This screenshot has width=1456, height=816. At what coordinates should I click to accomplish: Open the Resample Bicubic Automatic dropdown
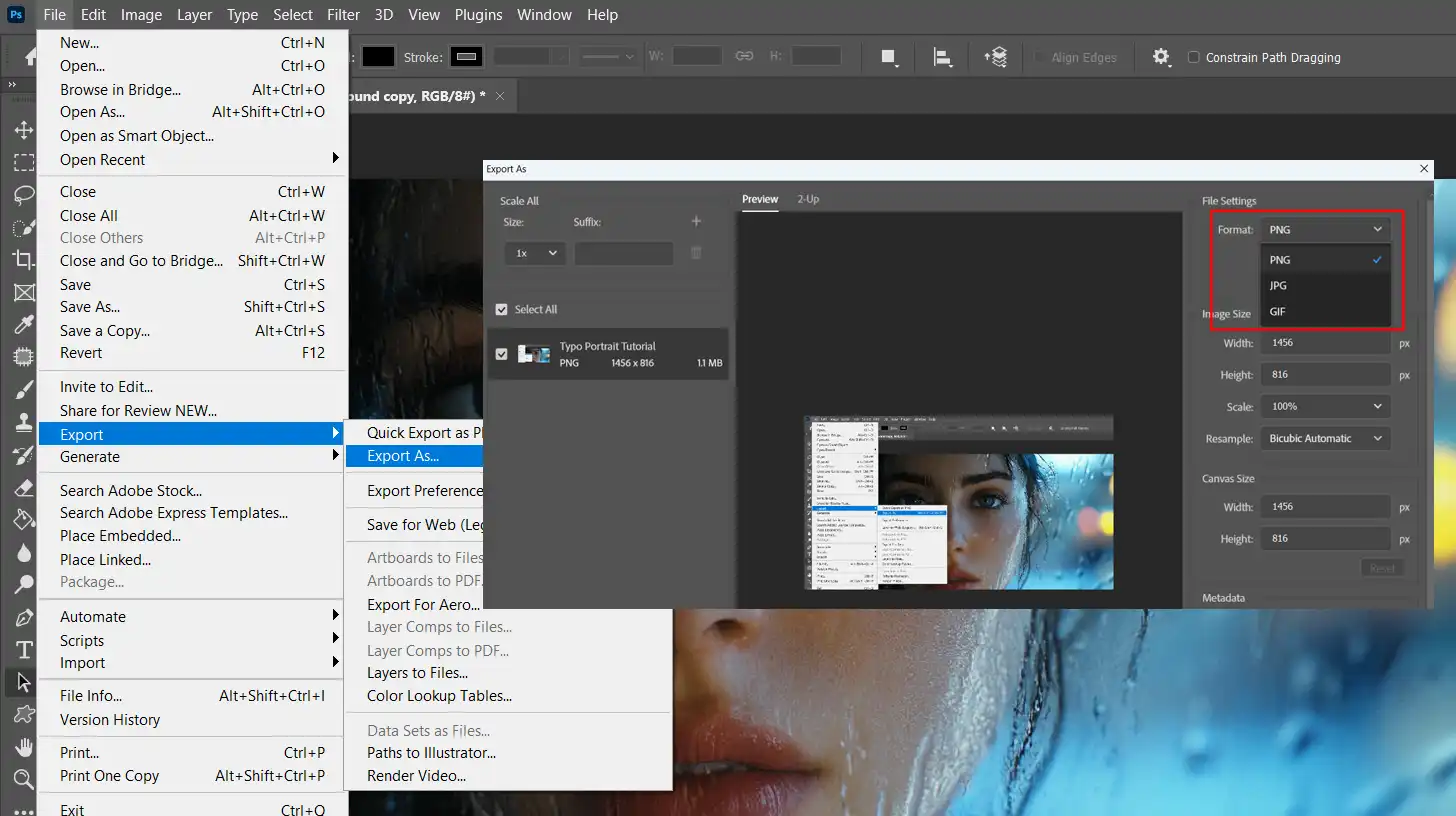(1325, 438)
